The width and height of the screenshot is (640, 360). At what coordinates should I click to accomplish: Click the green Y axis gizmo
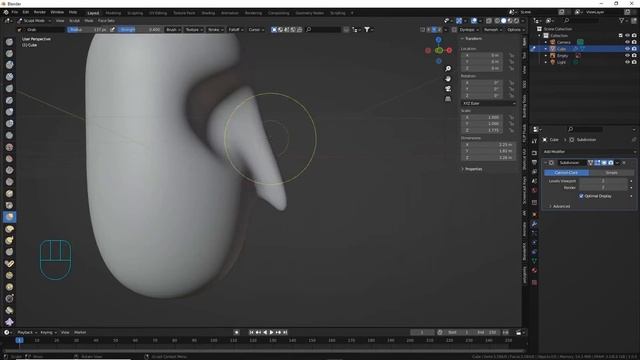[439, 50]
